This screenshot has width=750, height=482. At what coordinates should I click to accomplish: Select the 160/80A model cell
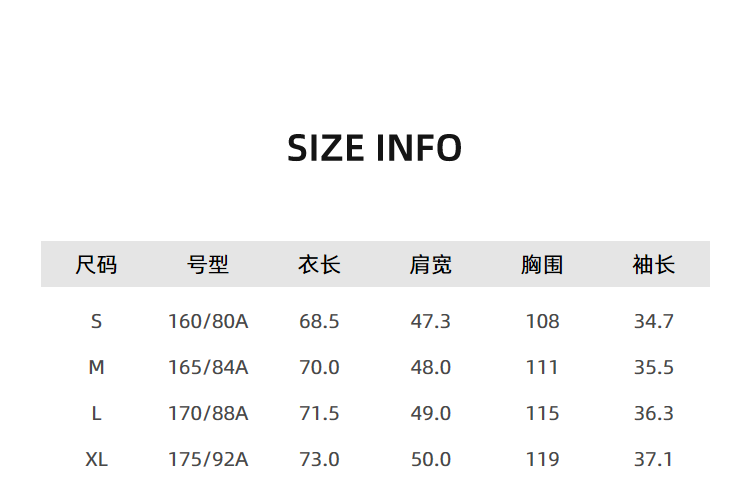[x=208, y=321]
